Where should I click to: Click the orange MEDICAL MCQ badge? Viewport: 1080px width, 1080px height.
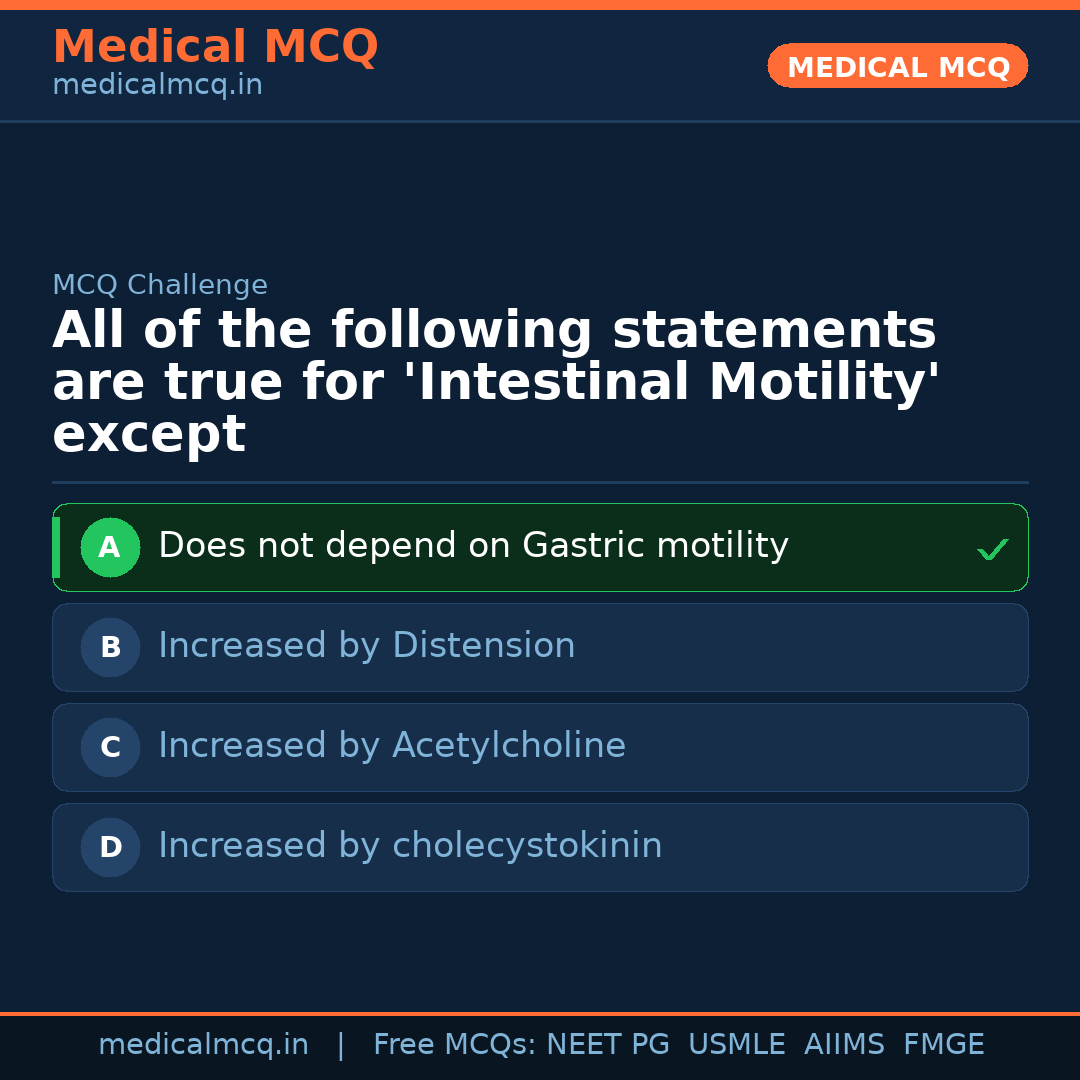(x=897, y=66)
